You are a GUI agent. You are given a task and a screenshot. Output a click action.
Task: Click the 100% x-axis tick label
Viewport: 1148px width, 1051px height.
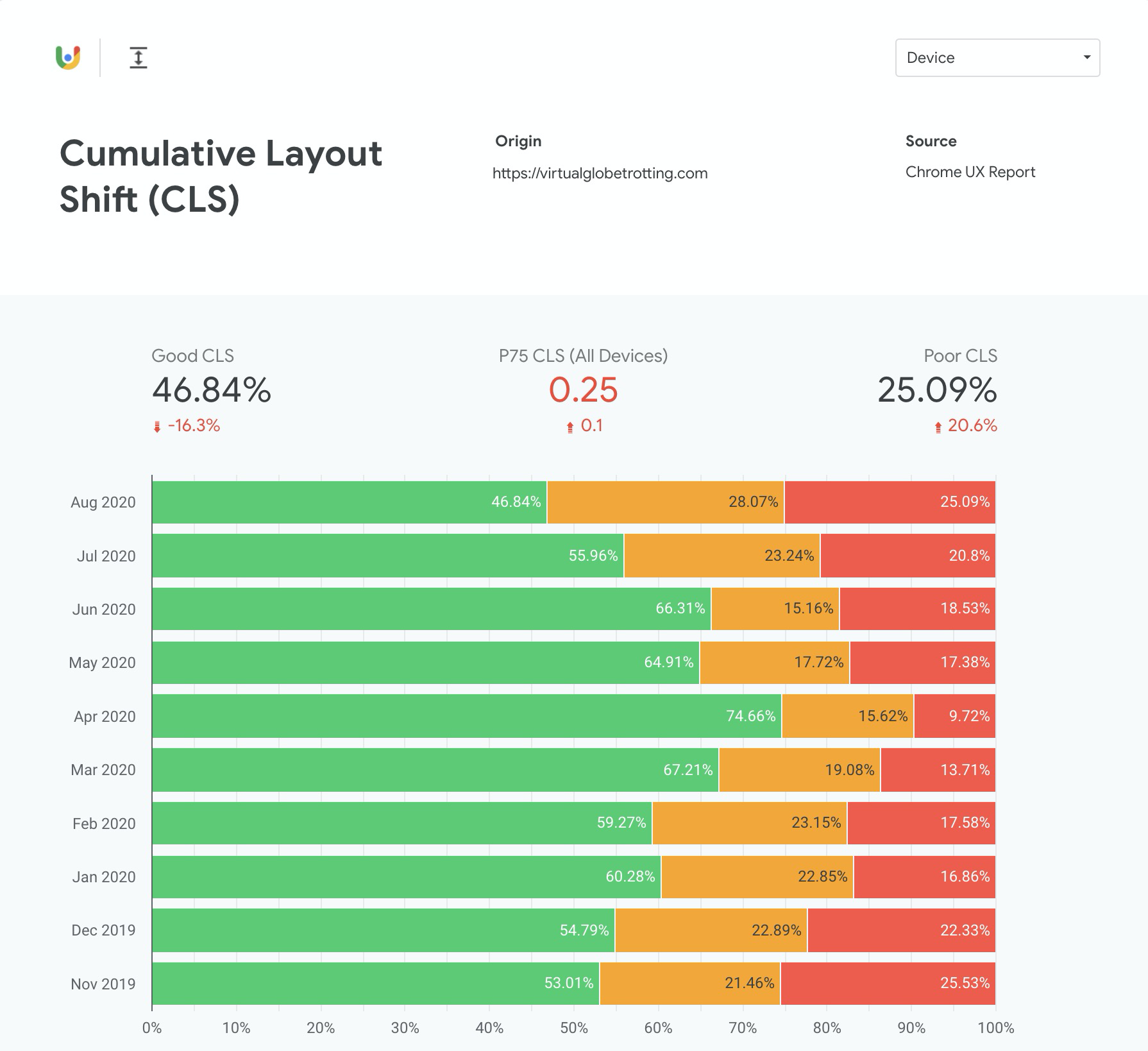(995, 1028)
